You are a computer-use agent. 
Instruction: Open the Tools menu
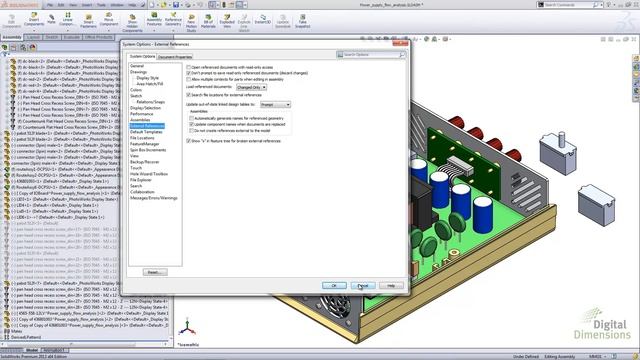tap(101, 5)
